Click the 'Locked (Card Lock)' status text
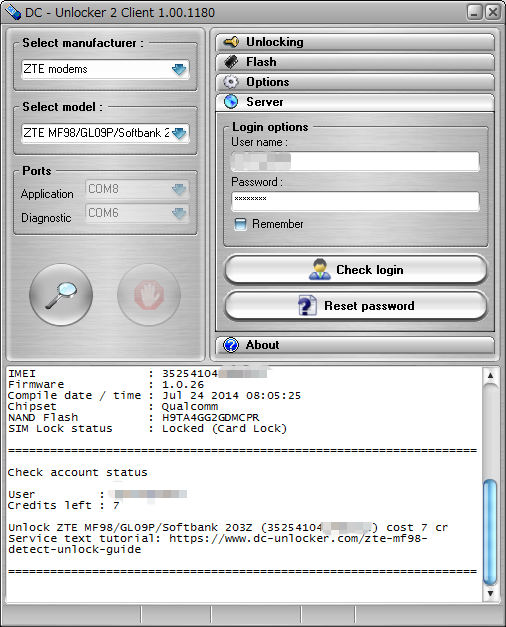The image size is (506, 627). pos(224,428)
